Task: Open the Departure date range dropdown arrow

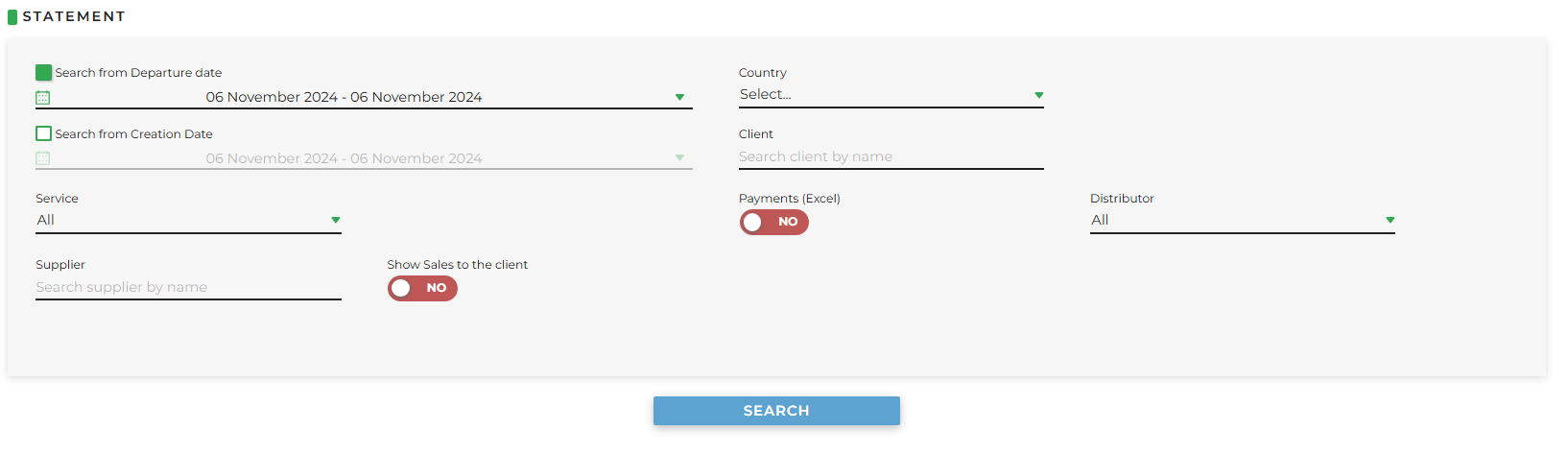Action: (x=679, y=98)
